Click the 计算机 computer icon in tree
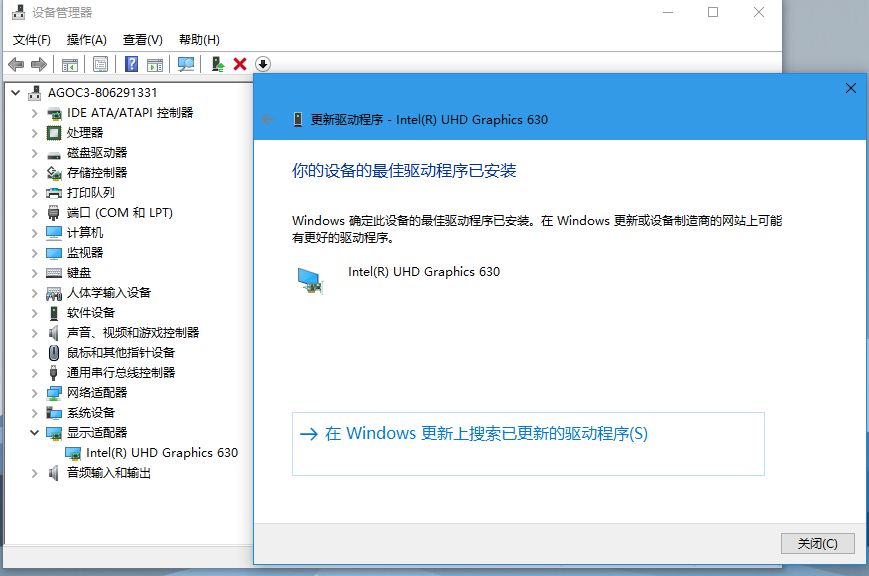Screen dimensions: 869x576 click(x=54, y=233)
